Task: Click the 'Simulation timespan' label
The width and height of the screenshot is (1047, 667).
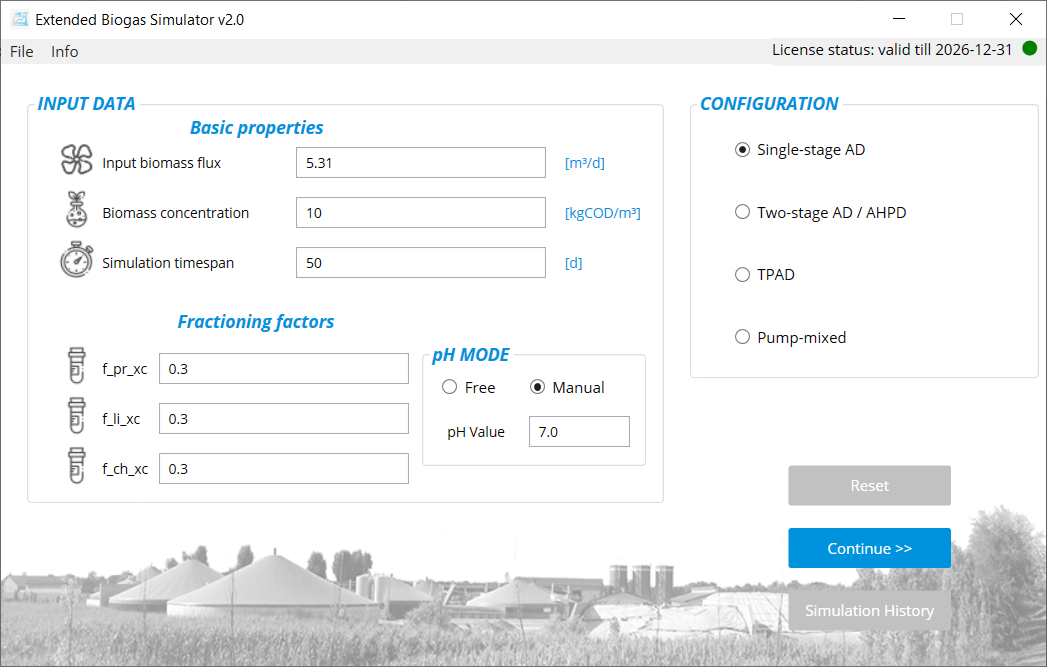Action: click(x=168, y=263)
